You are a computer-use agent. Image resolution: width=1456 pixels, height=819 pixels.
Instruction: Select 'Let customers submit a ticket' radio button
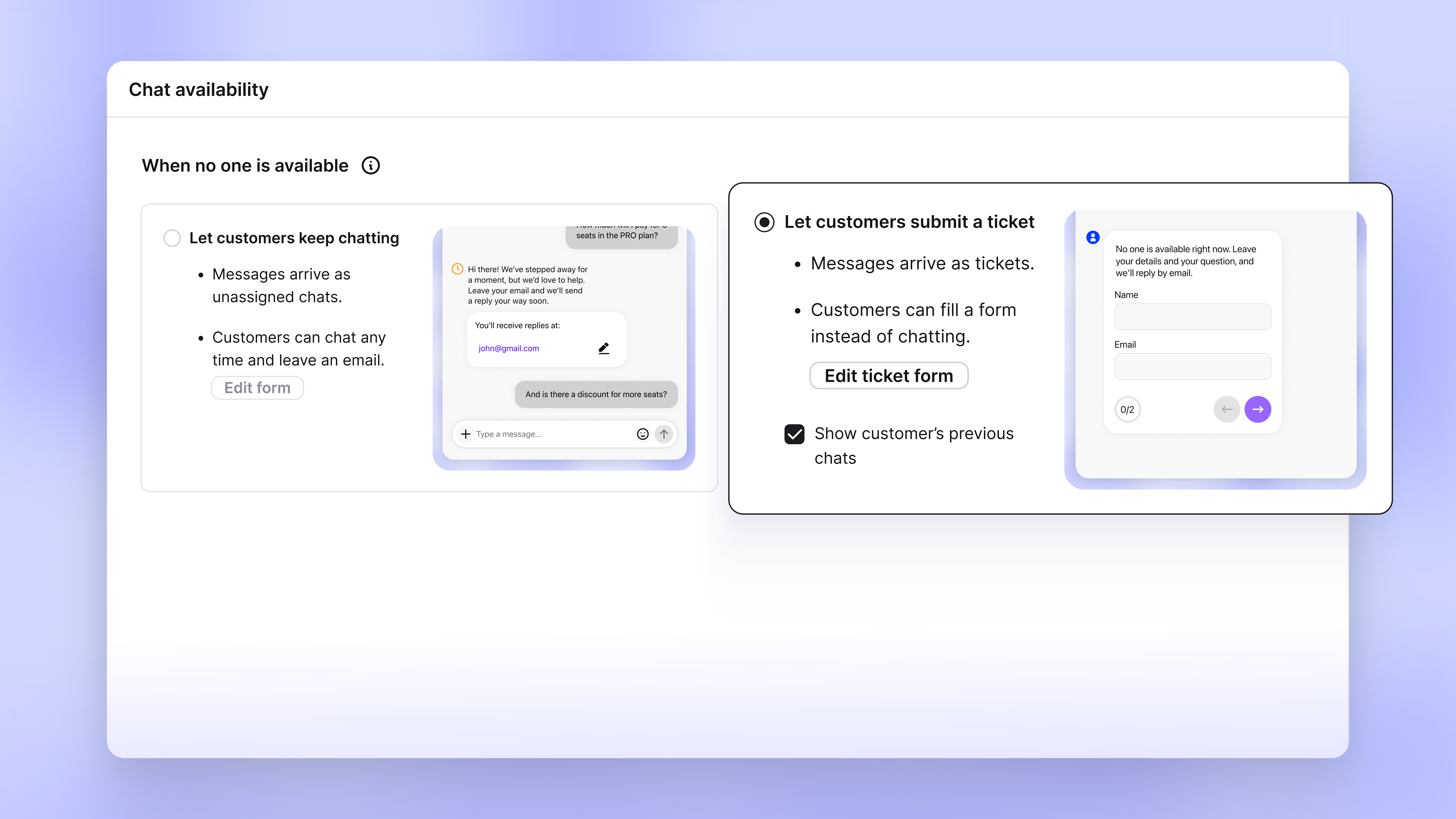click(764, 222)
